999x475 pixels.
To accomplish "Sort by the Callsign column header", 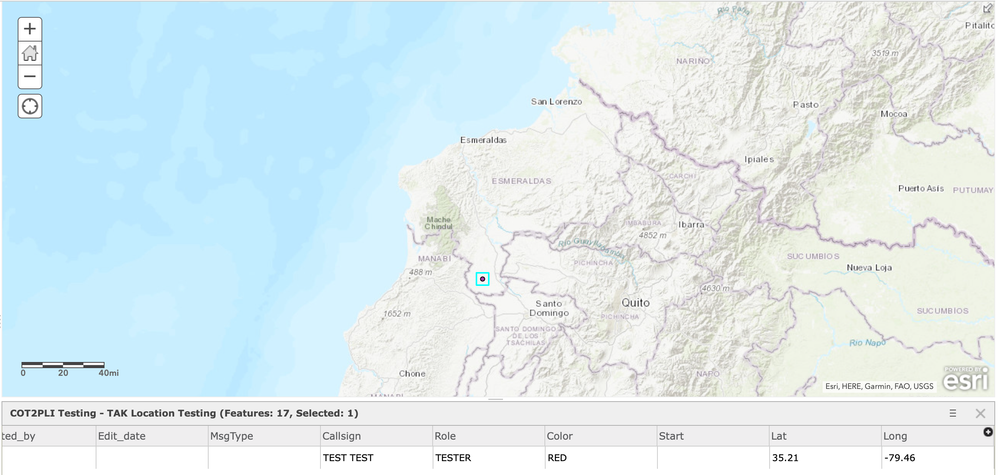I will pos(377,436).
